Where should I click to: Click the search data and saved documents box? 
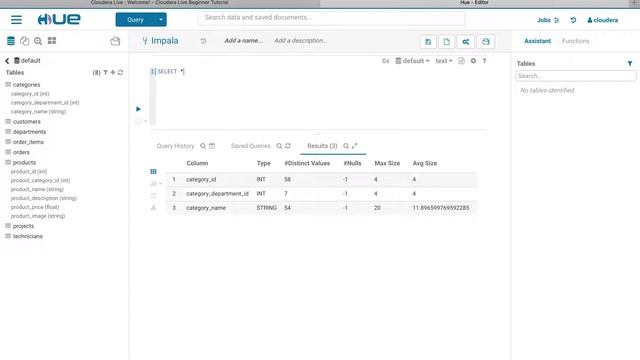coord(331,18)
